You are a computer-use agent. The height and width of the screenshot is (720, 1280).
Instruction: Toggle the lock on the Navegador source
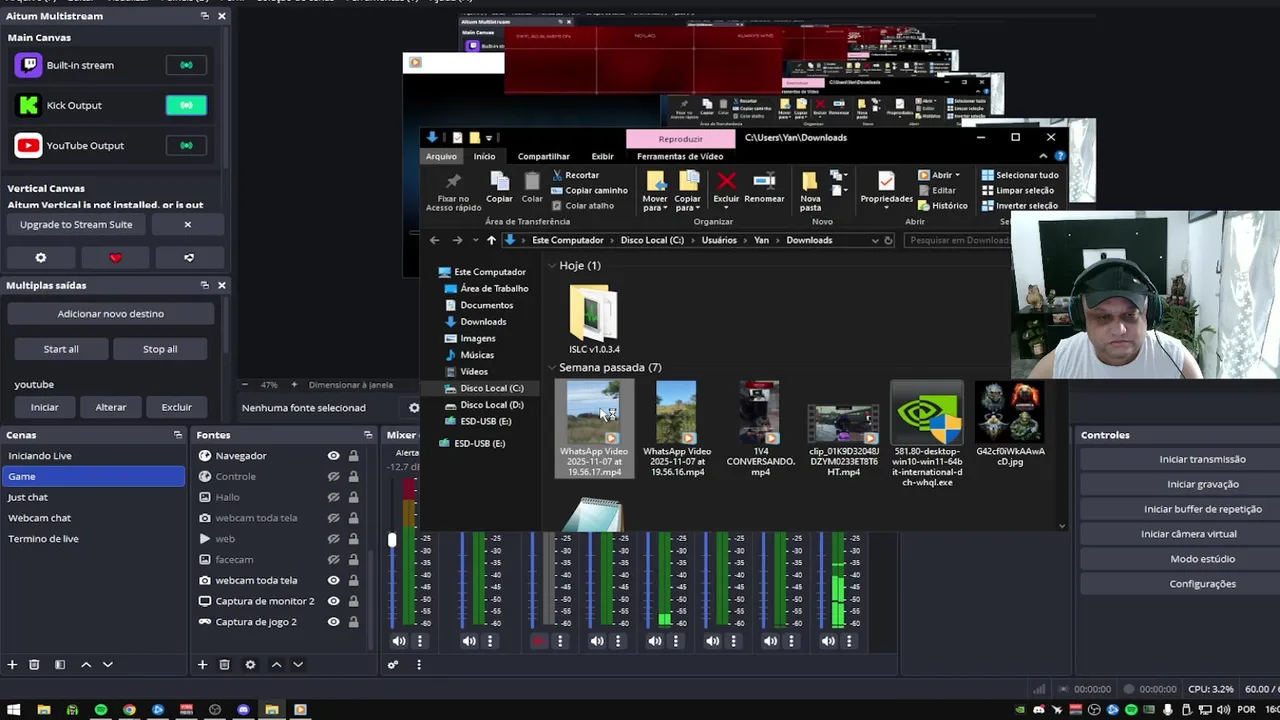(x=353, y=456)
